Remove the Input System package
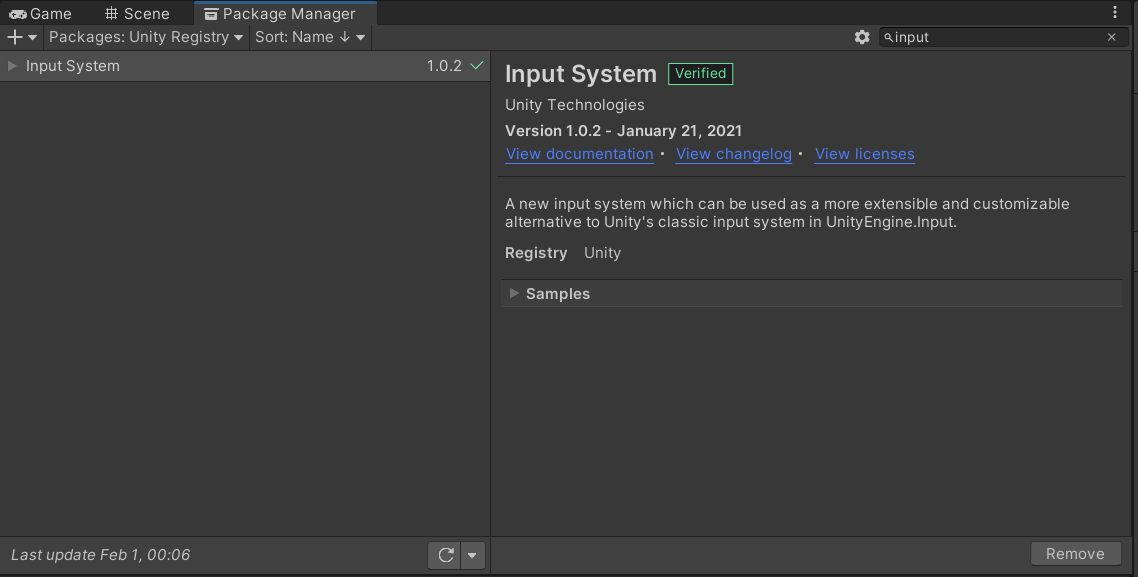The height and width of the screenshot is (577, 1138). point(1075,554)
